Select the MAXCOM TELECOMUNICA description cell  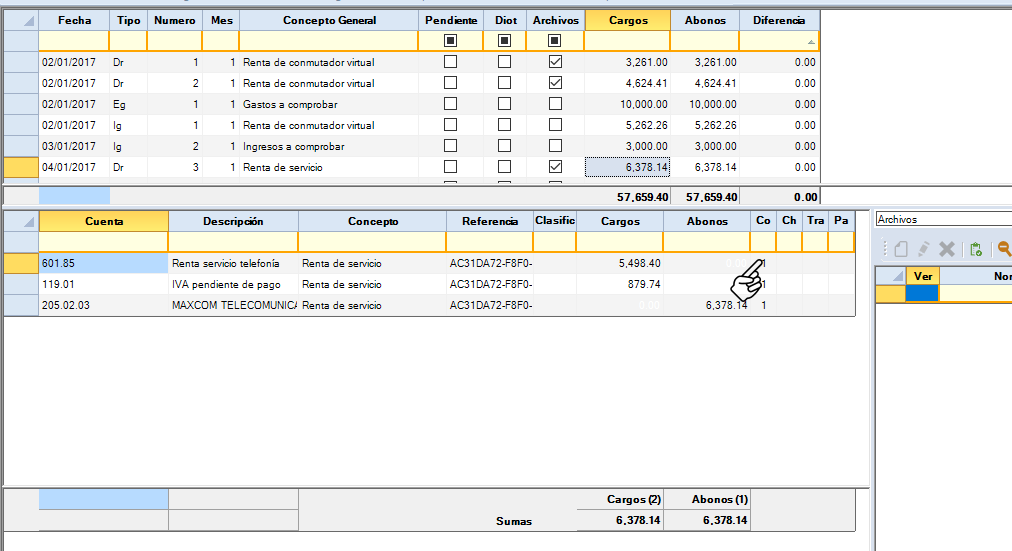[x=233, y=305]
